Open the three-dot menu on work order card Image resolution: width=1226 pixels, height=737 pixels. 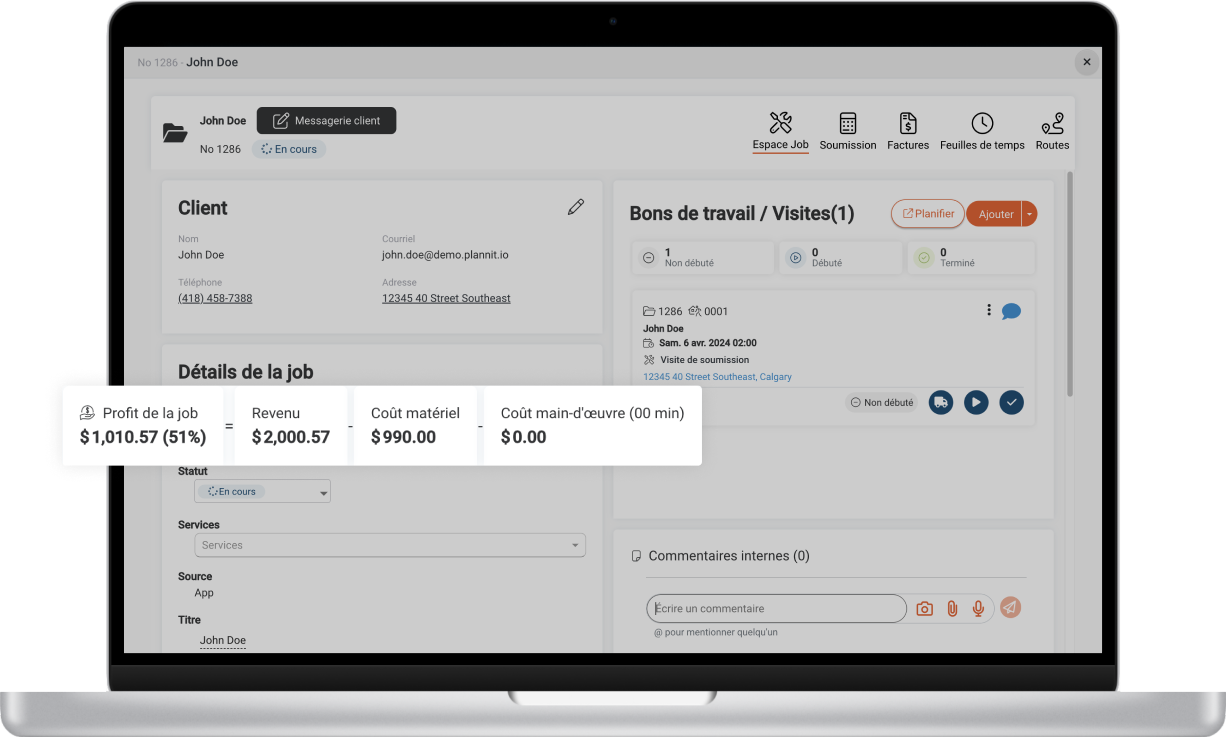coord(989,310)
